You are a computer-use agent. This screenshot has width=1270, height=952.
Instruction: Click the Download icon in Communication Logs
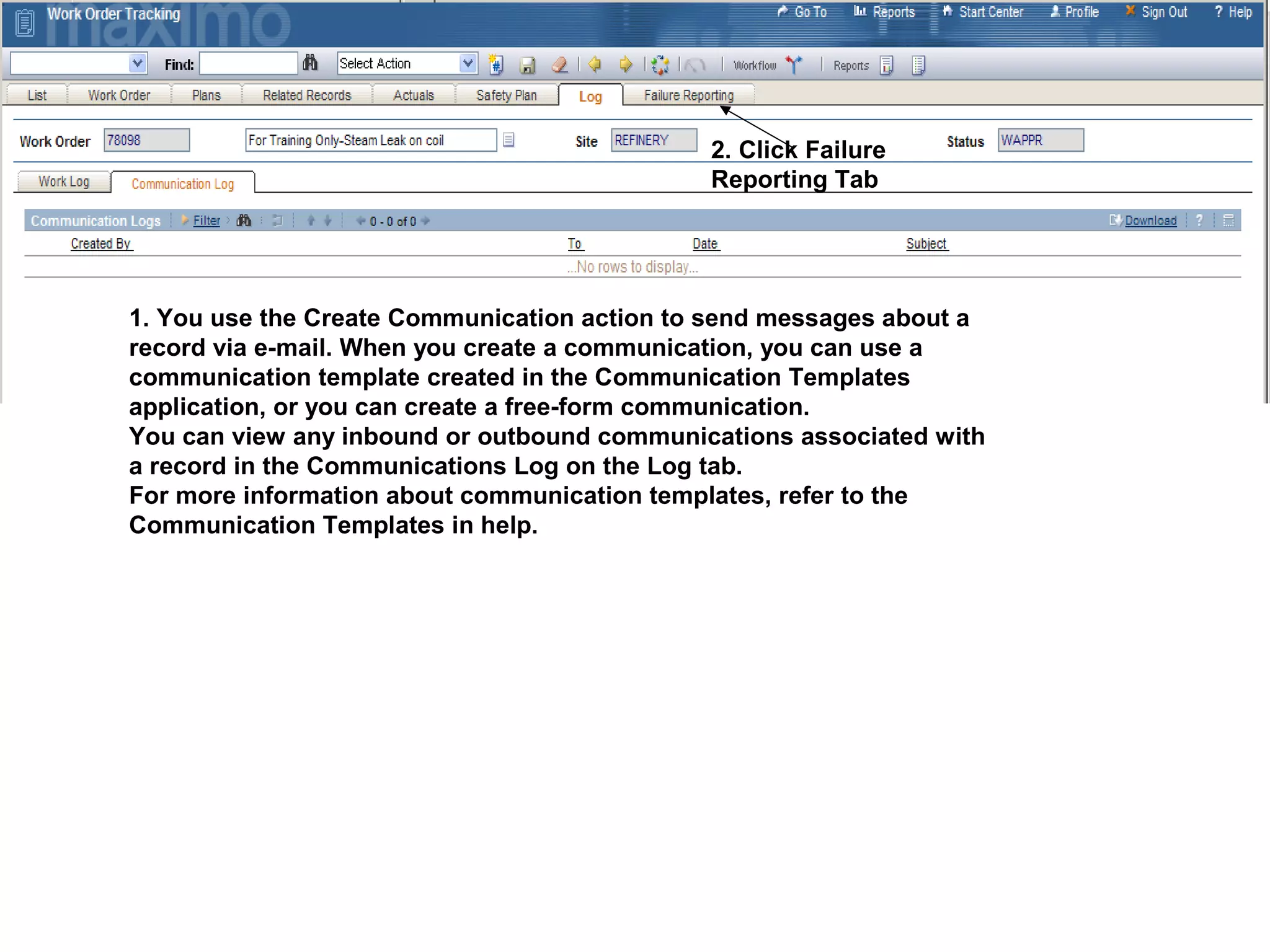click(1116, 220)
